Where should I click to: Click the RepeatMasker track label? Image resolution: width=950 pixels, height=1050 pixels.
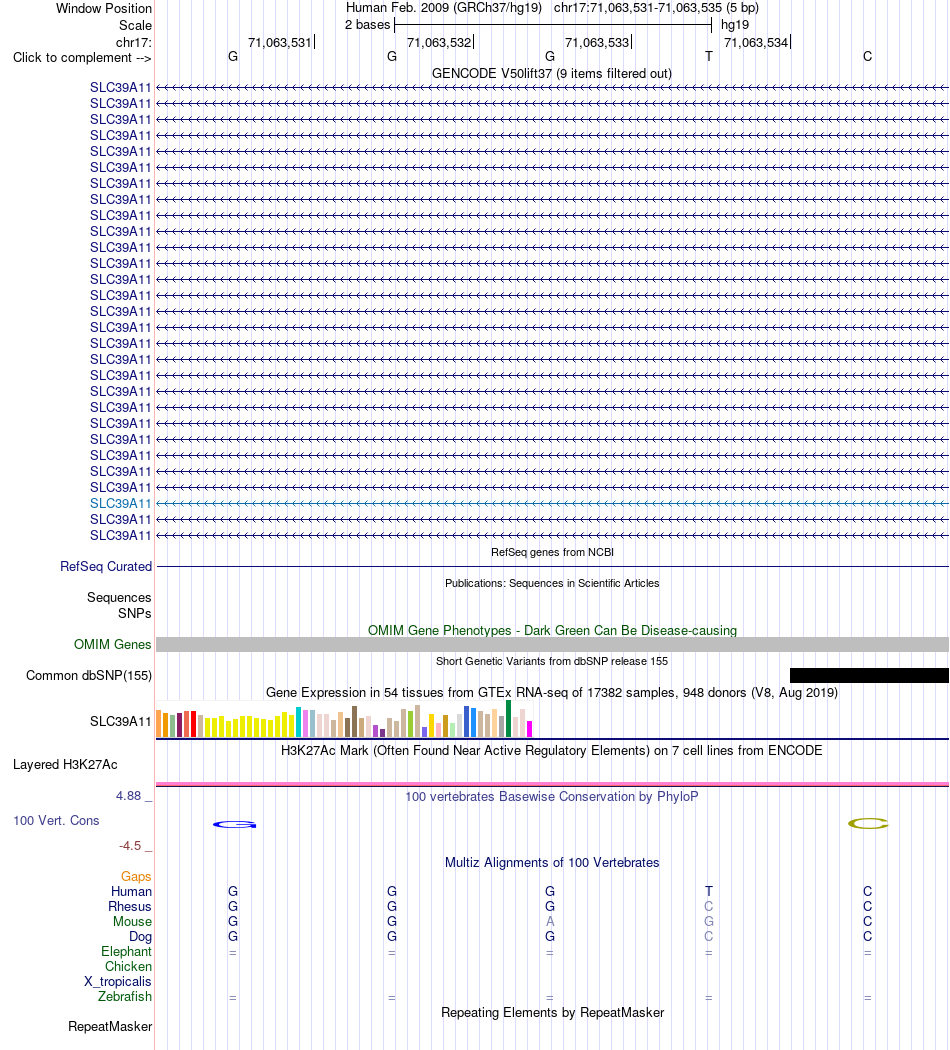tap(110, 1027)
